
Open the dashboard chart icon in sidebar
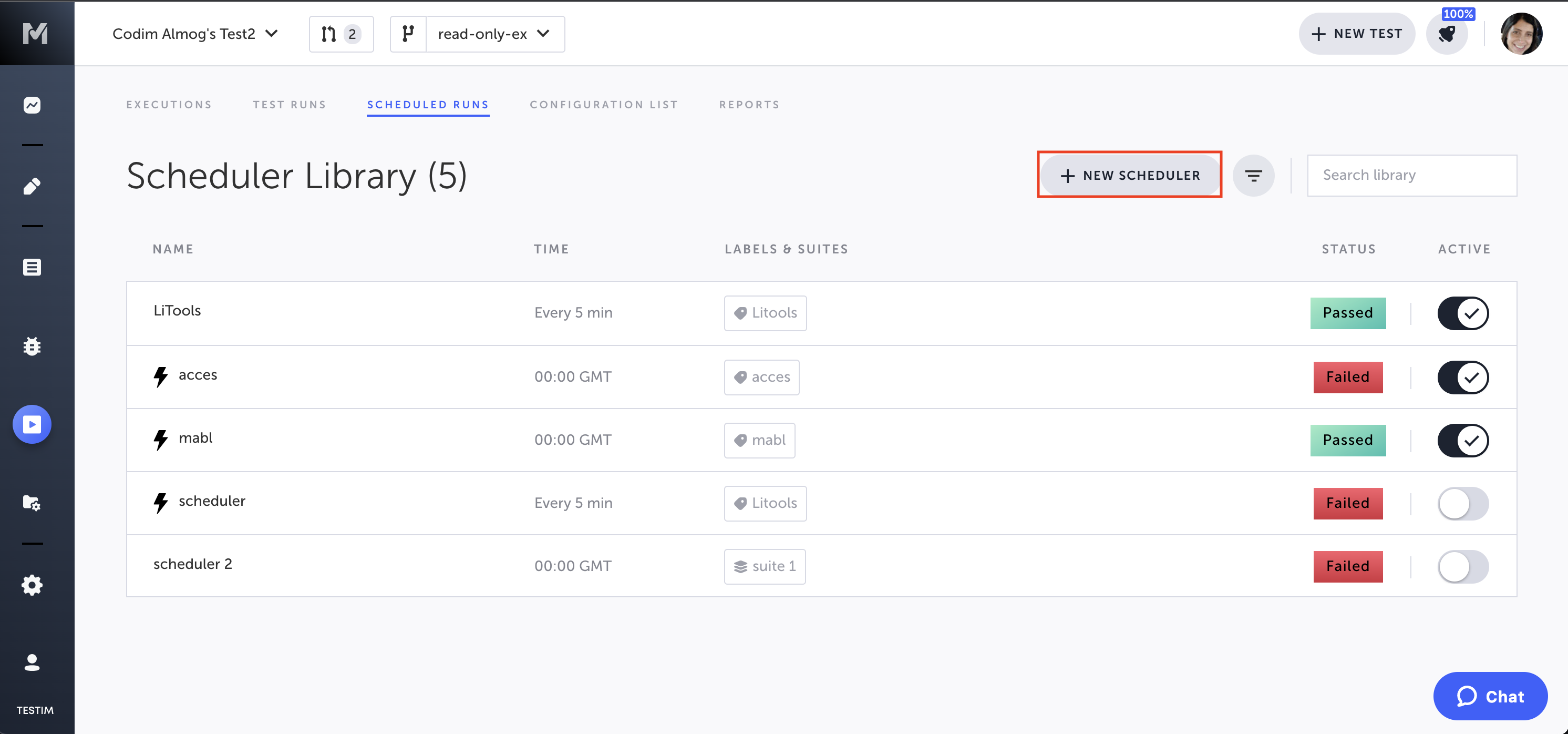click(32, 105)
